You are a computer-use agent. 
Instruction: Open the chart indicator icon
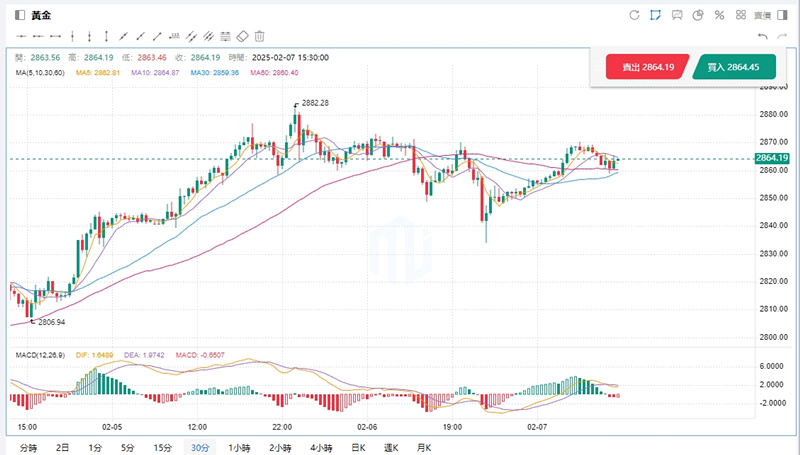point(677,15)
